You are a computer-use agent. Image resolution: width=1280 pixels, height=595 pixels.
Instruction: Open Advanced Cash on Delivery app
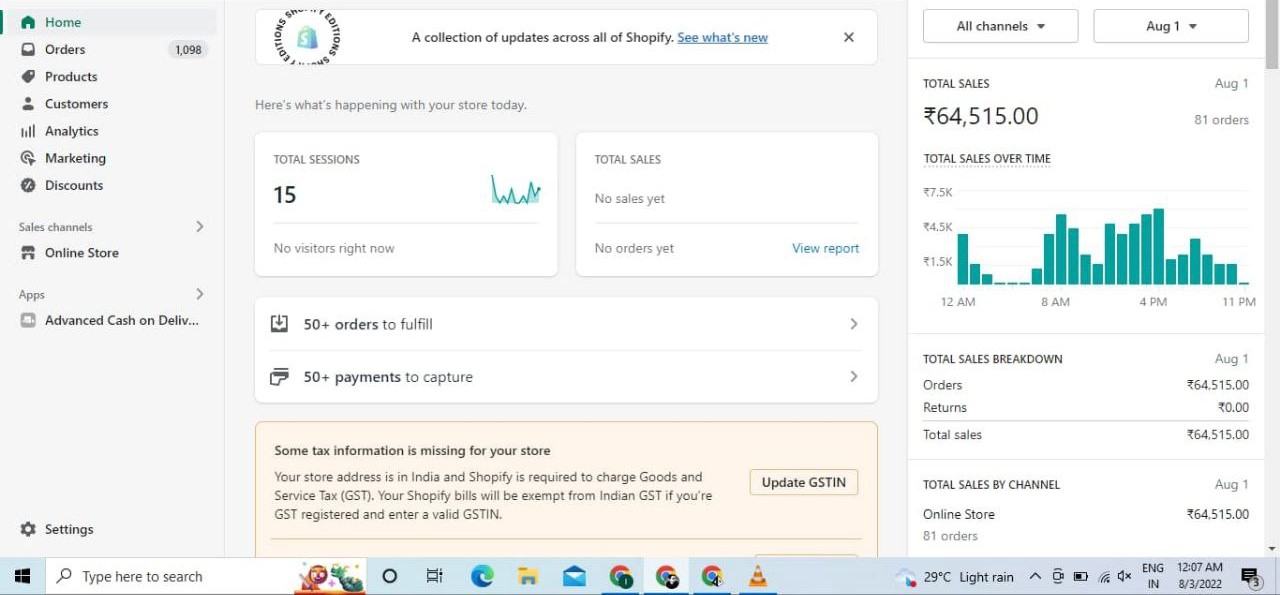(x=121, y=320)
